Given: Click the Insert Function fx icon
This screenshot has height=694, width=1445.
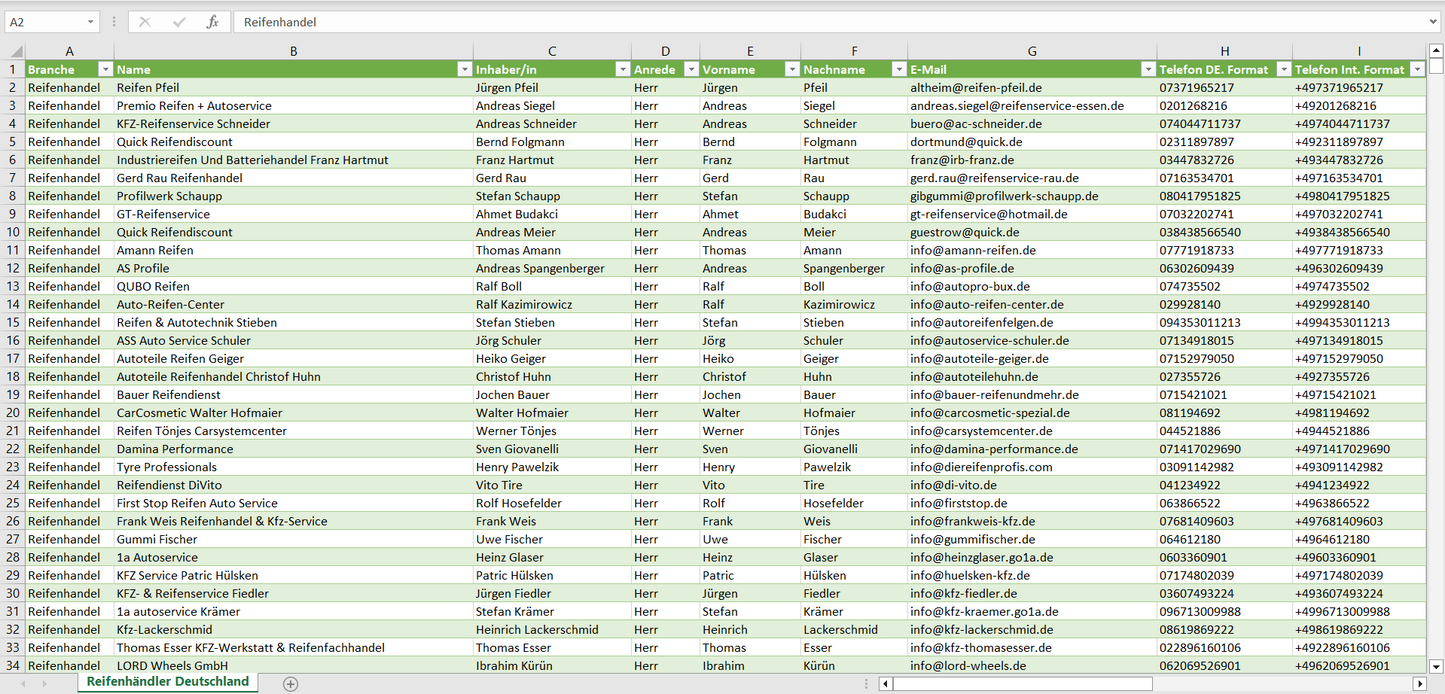Looking at the screenshot, I should [x=212, y=22].
